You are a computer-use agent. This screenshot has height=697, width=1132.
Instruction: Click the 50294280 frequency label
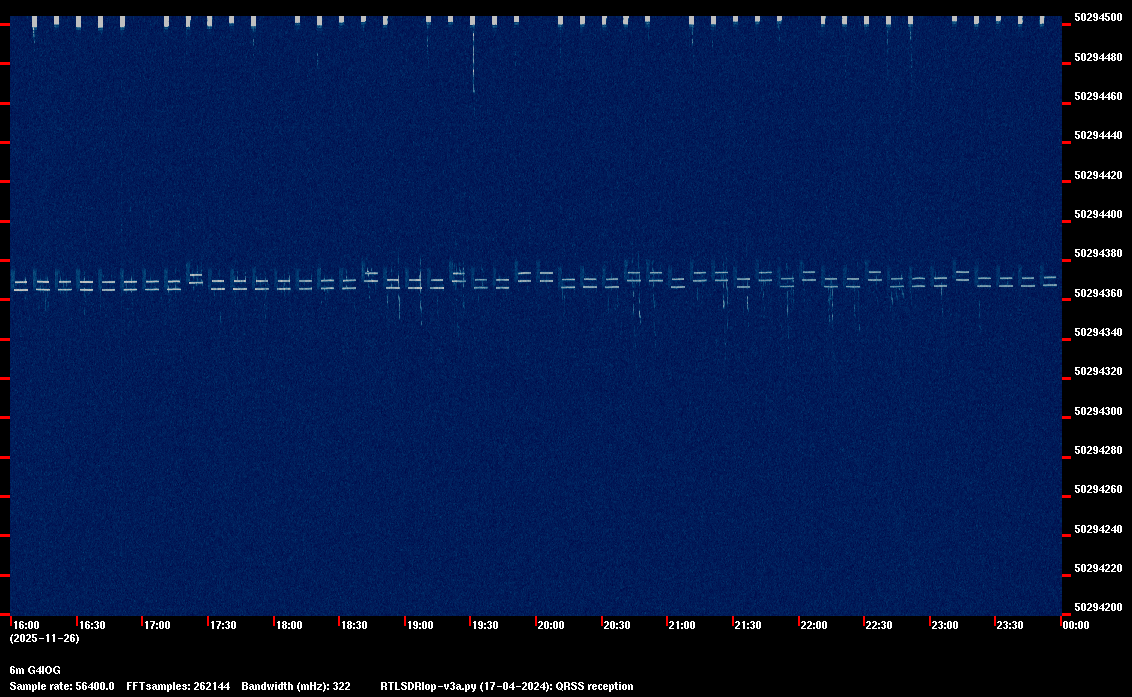click(1098, 450)
